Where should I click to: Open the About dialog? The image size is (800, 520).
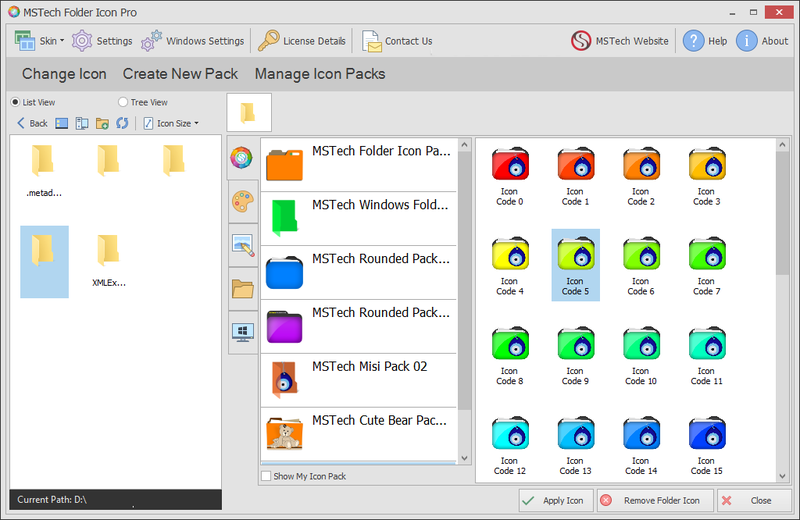762,41
